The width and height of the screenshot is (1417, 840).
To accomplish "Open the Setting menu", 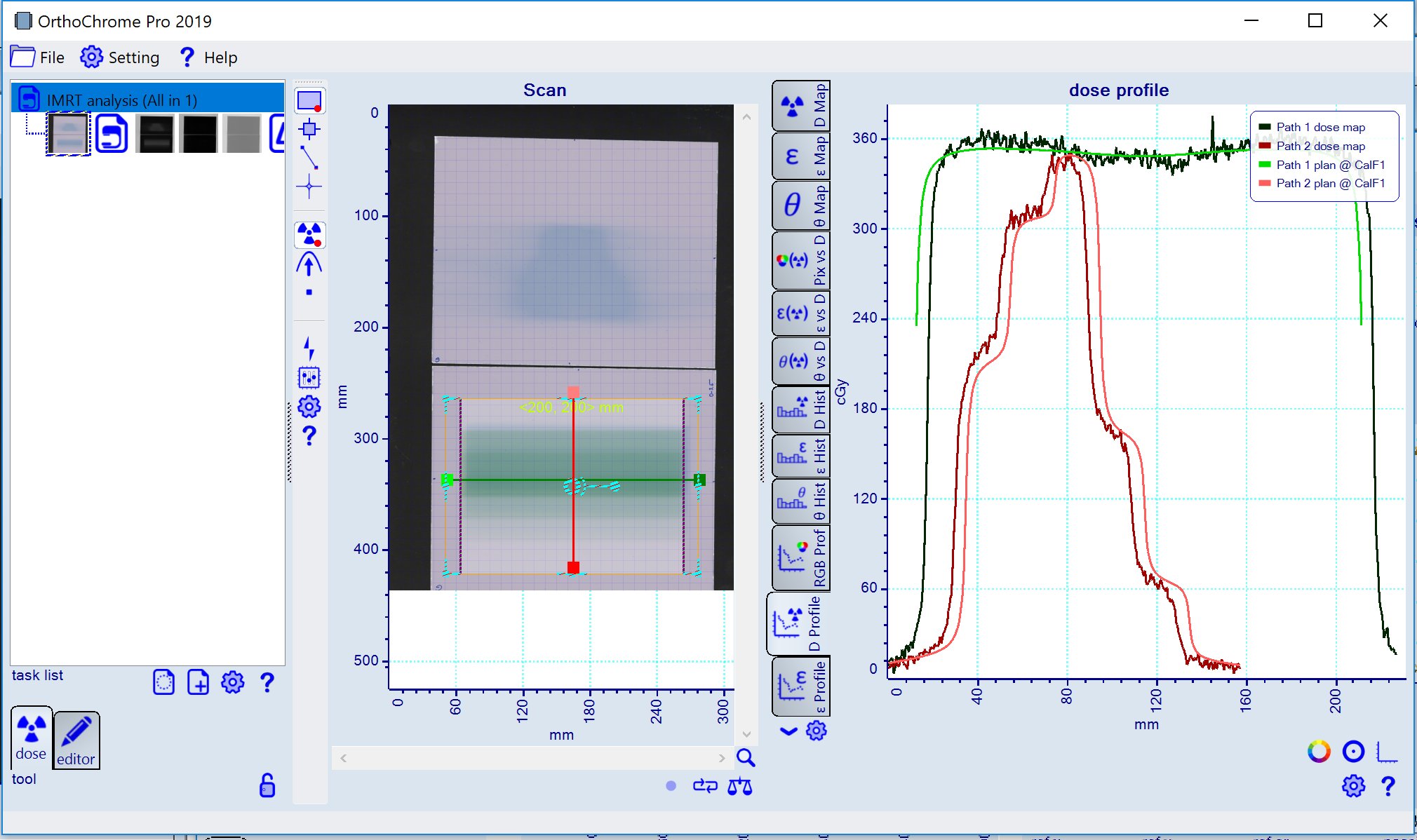I will [120, 57].
